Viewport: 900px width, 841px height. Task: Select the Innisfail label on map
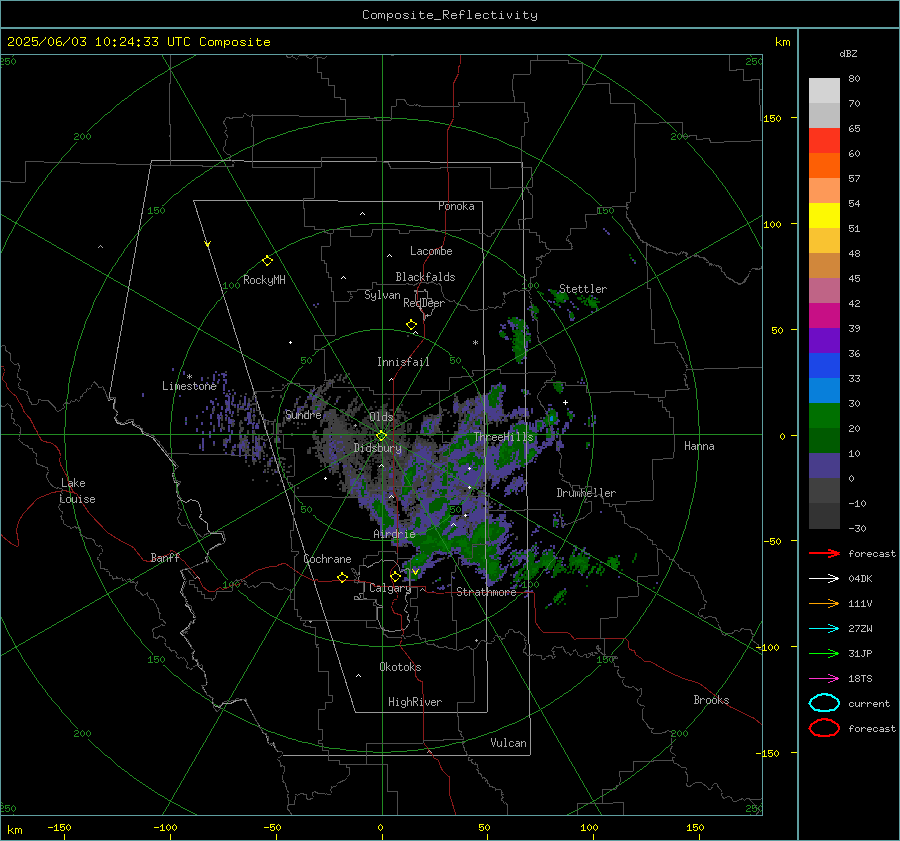(403, 362)
